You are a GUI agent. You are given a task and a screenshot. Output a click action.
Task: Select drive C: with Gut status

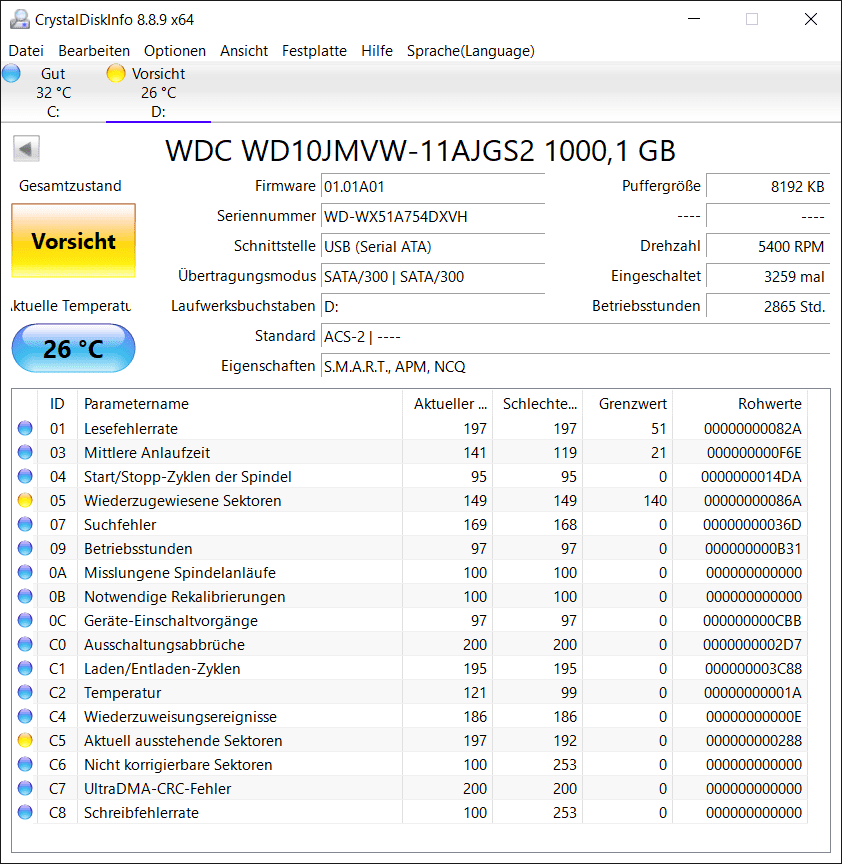click(x=53, y=93)
